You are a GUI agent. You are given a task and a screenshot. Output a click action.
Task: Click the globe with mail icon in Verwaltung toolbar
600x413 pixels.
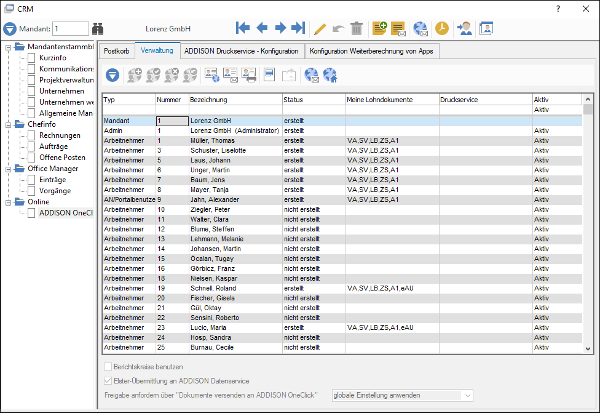312,75
